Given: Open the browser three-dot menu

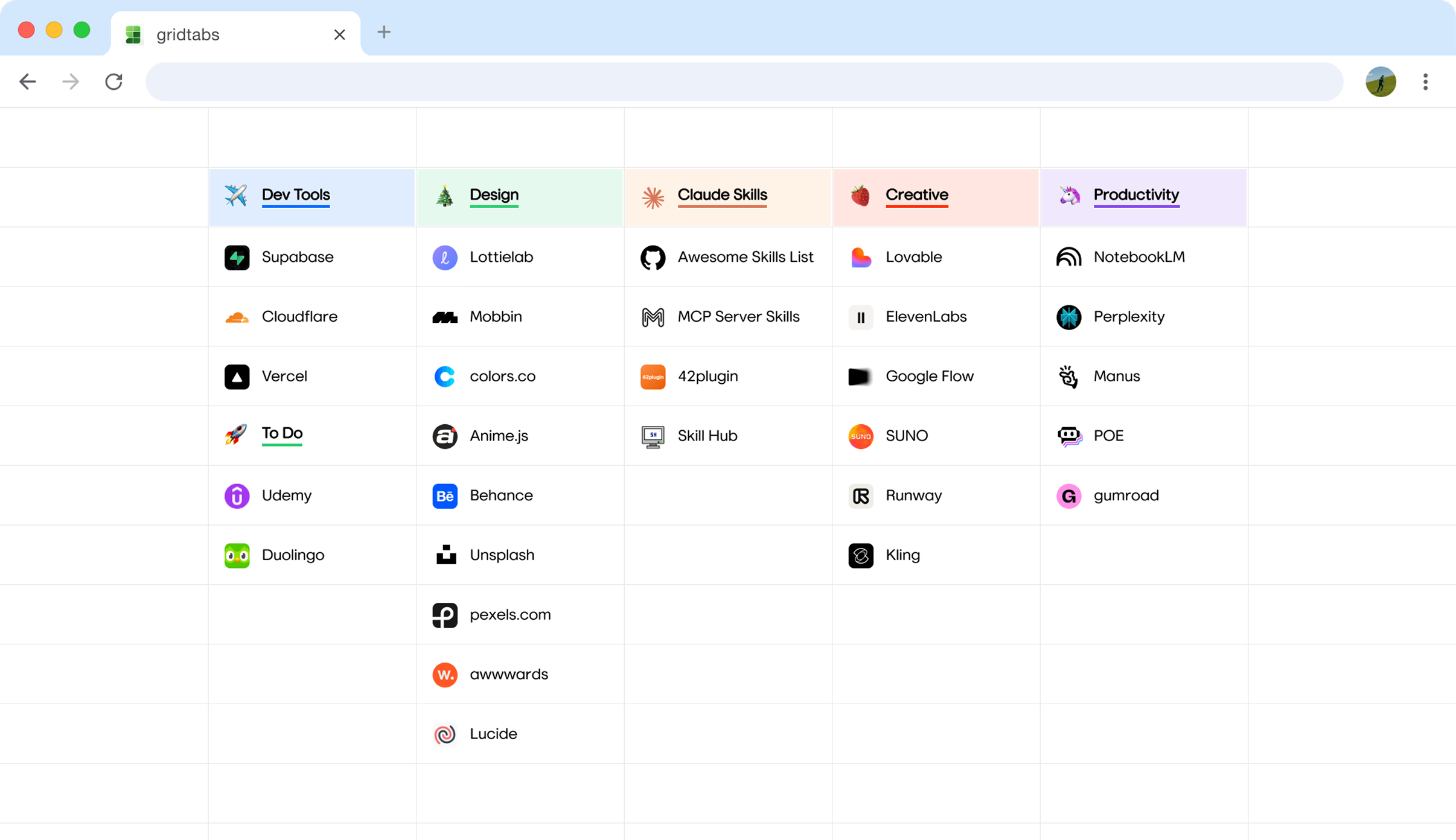Looking at the screenshot, I should pyautogui.click(x=1425, y=81).
